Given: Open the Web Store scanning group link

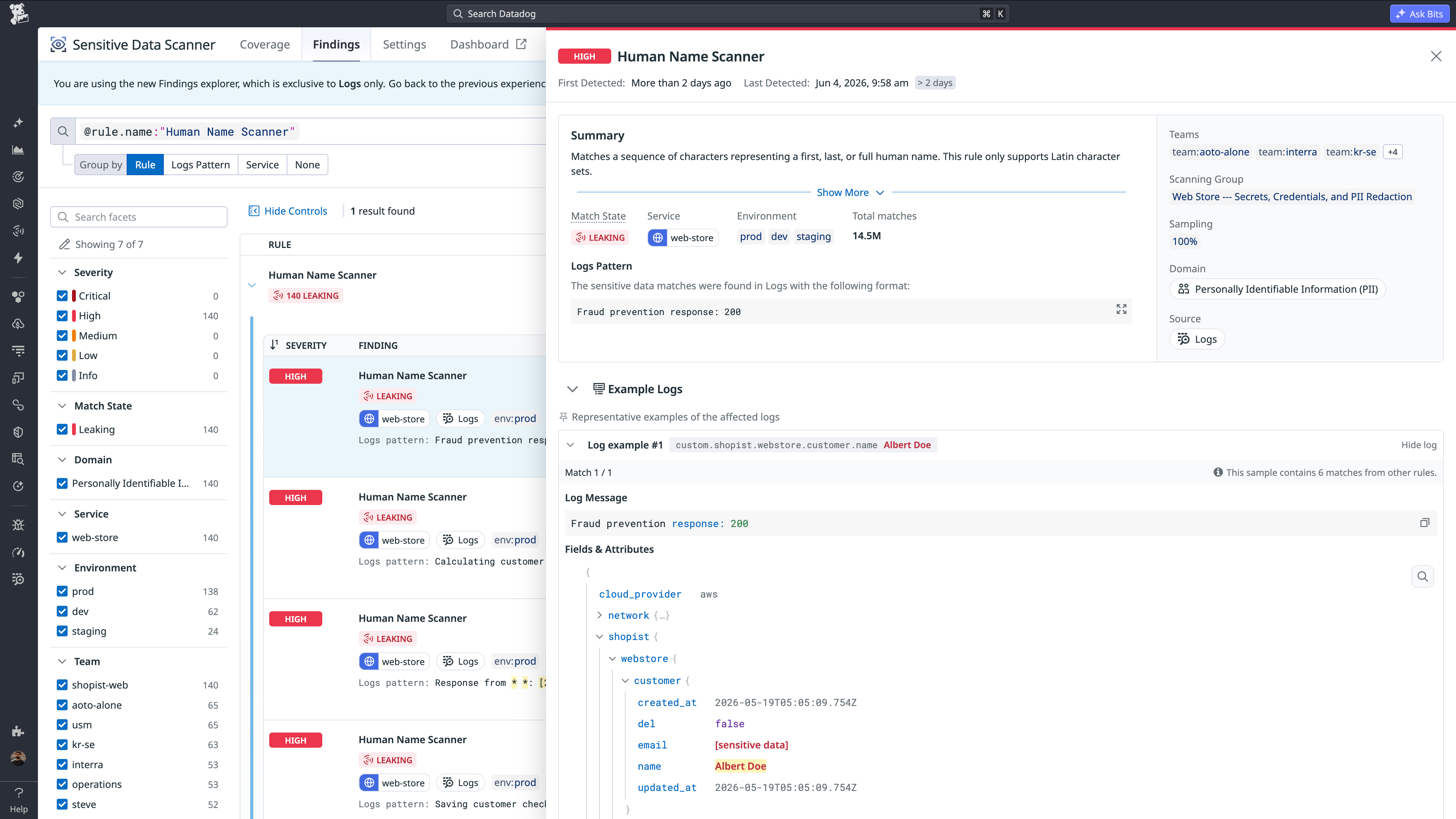Looking at the screenshot, I should (1291, 197).
